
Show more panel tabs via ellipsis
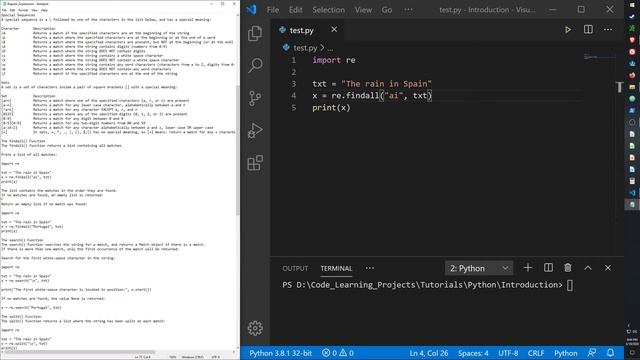tap(370, 268)
